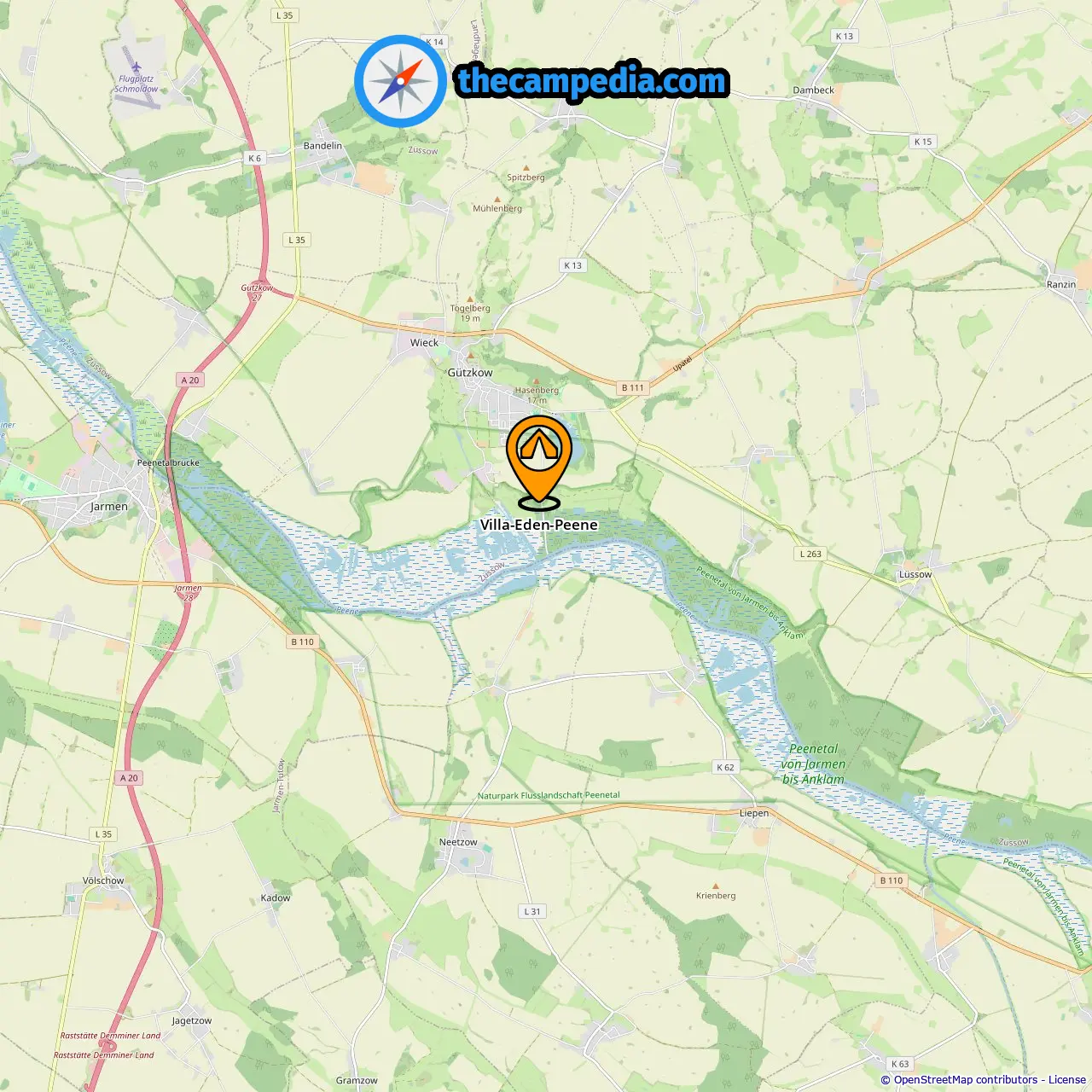1092x1092 pixels.
Task: Select the Dambeck village label
Action: click(x=814, y=90)
